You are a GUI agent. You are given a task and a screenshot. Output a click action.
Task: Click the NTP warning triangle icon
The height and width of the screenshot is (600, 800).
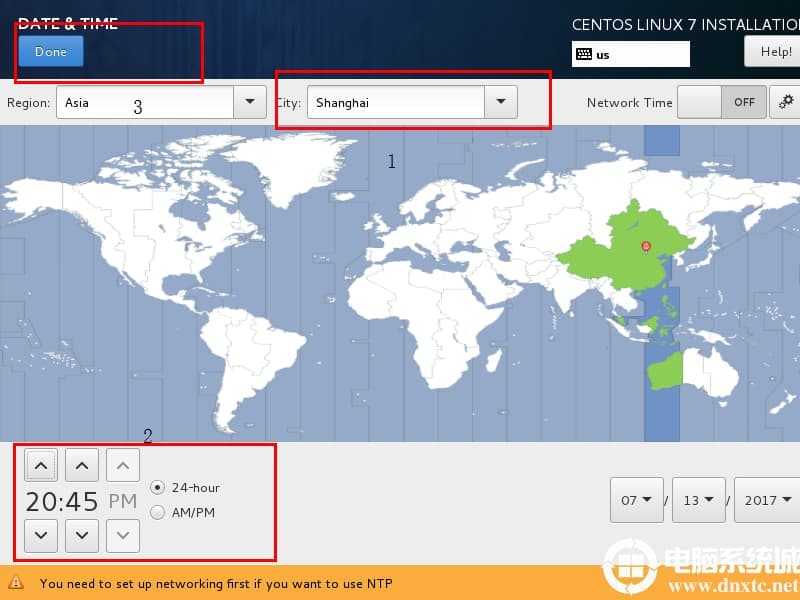16,583
